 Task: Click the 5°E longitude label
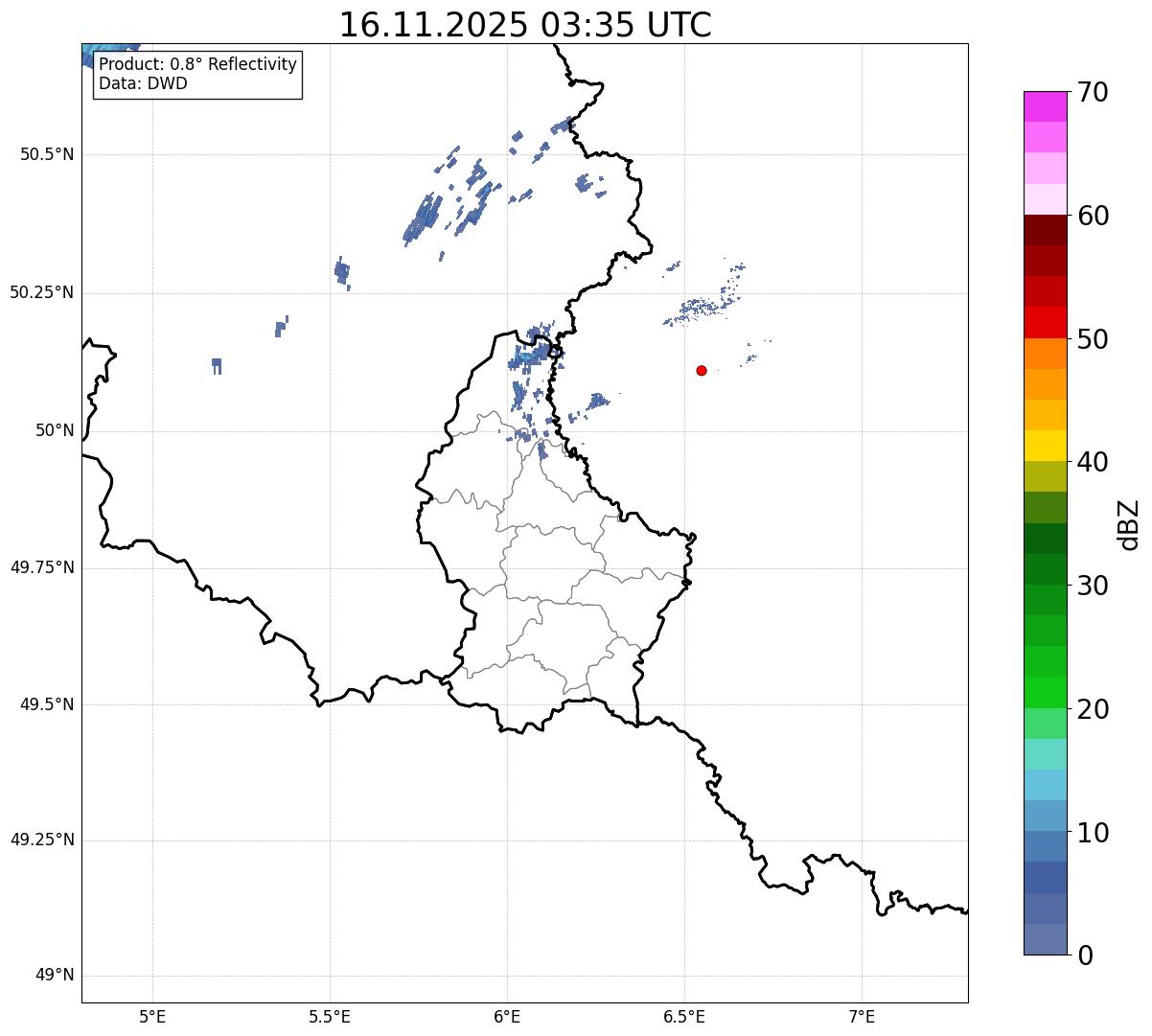pos(152,1017)
